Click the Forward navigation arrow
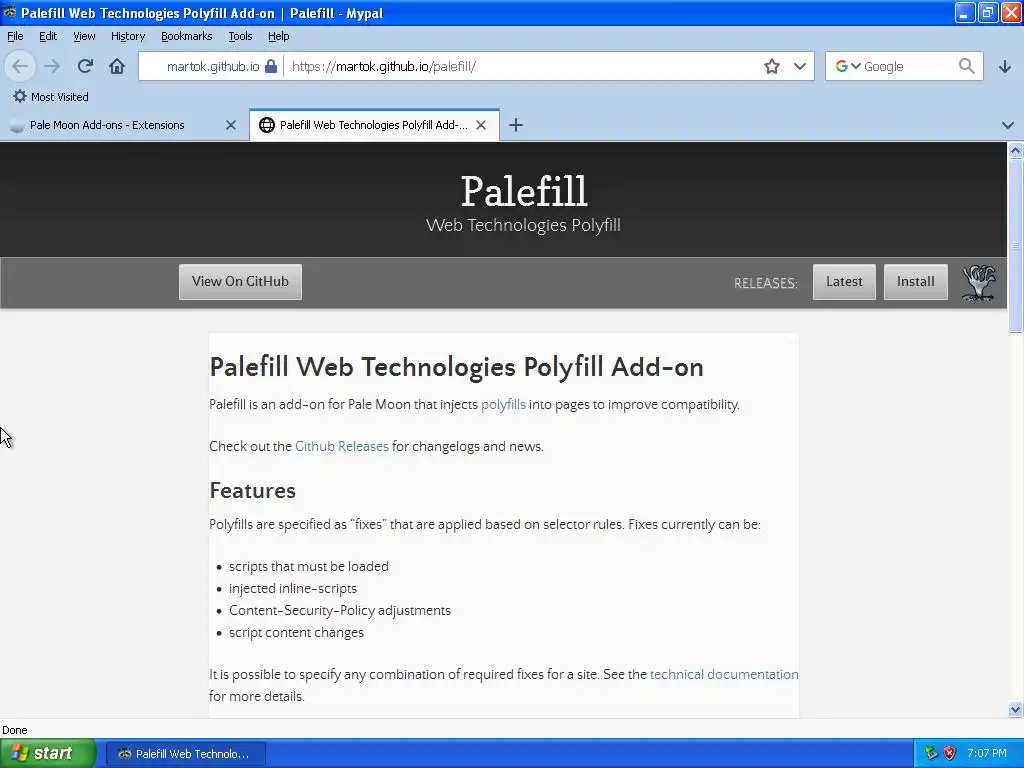This screenshot has width=1024, height=768. [52, 66]
